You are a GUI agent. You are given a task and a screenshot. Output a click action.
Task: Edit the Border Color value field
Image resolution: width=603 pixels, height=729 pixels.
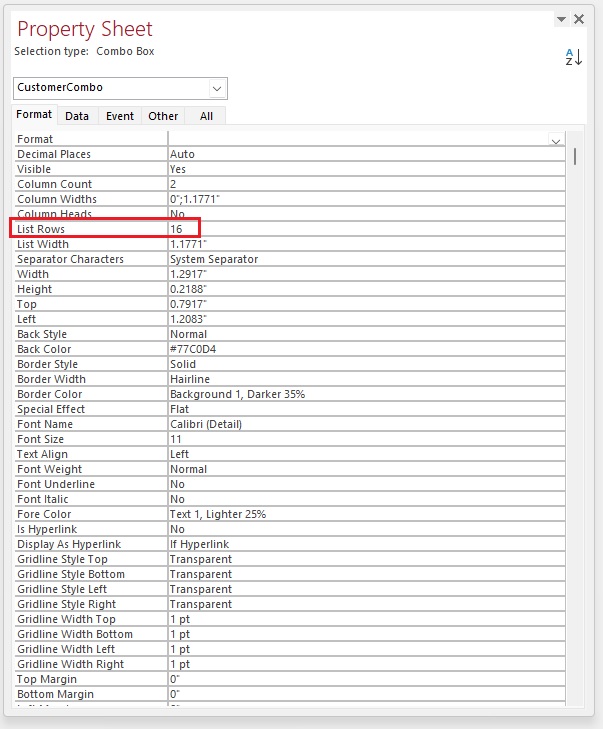(366, 394)
